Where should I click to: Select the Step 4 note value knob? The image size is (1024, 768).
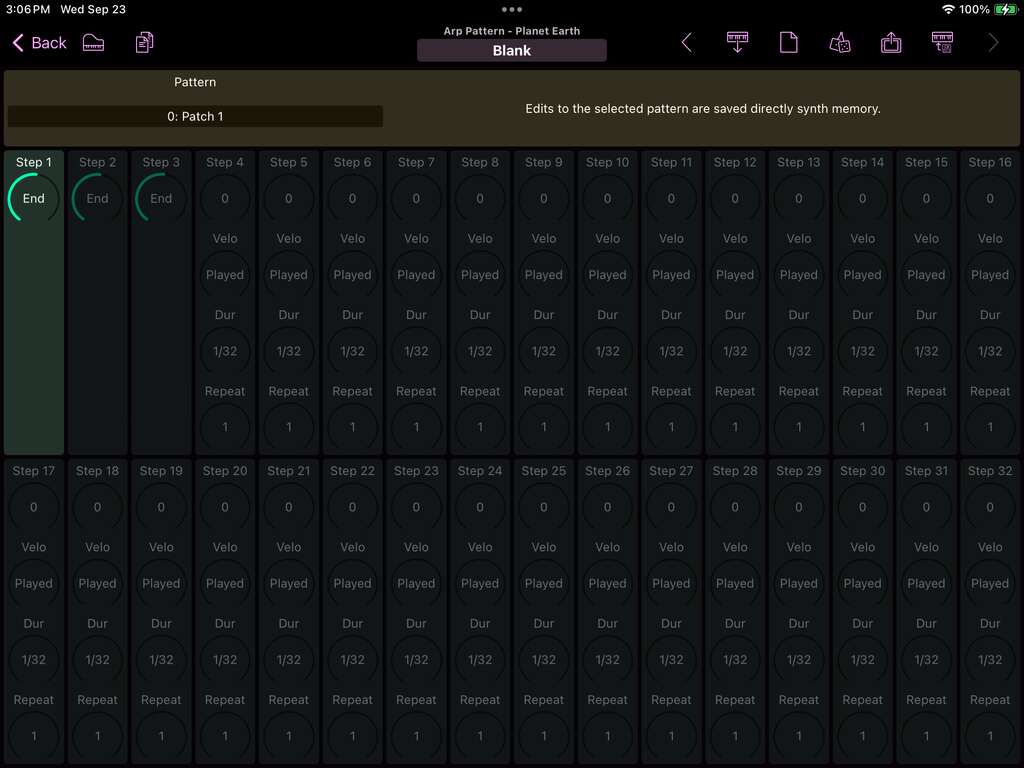[225, 199]
